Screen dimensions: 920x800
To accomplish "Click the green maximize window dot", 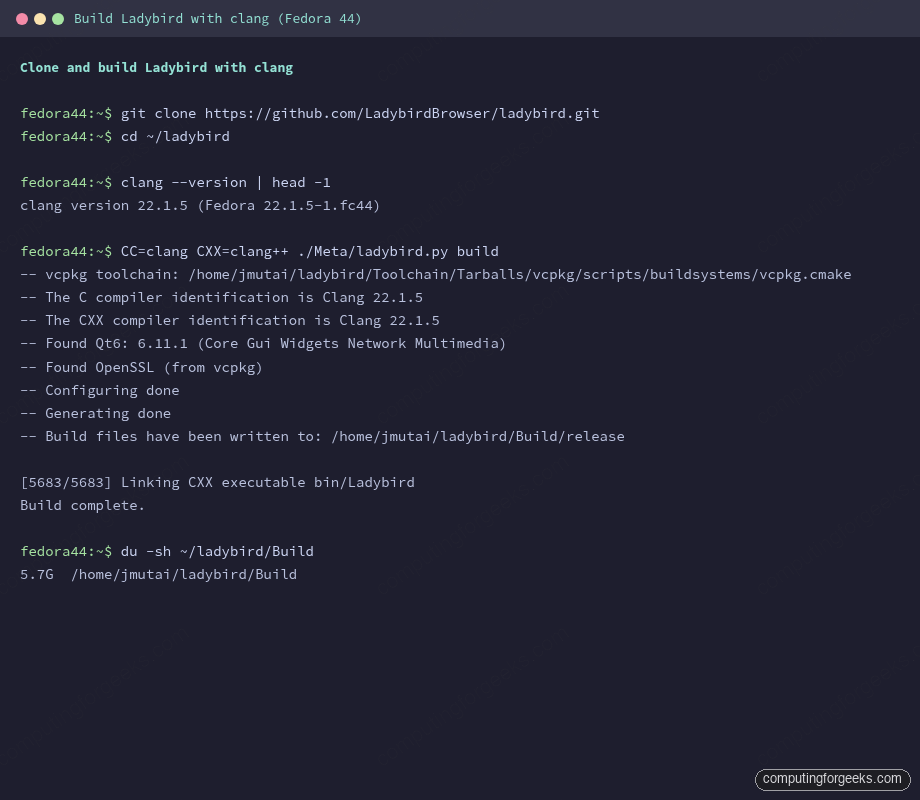I will click(58, 19).
